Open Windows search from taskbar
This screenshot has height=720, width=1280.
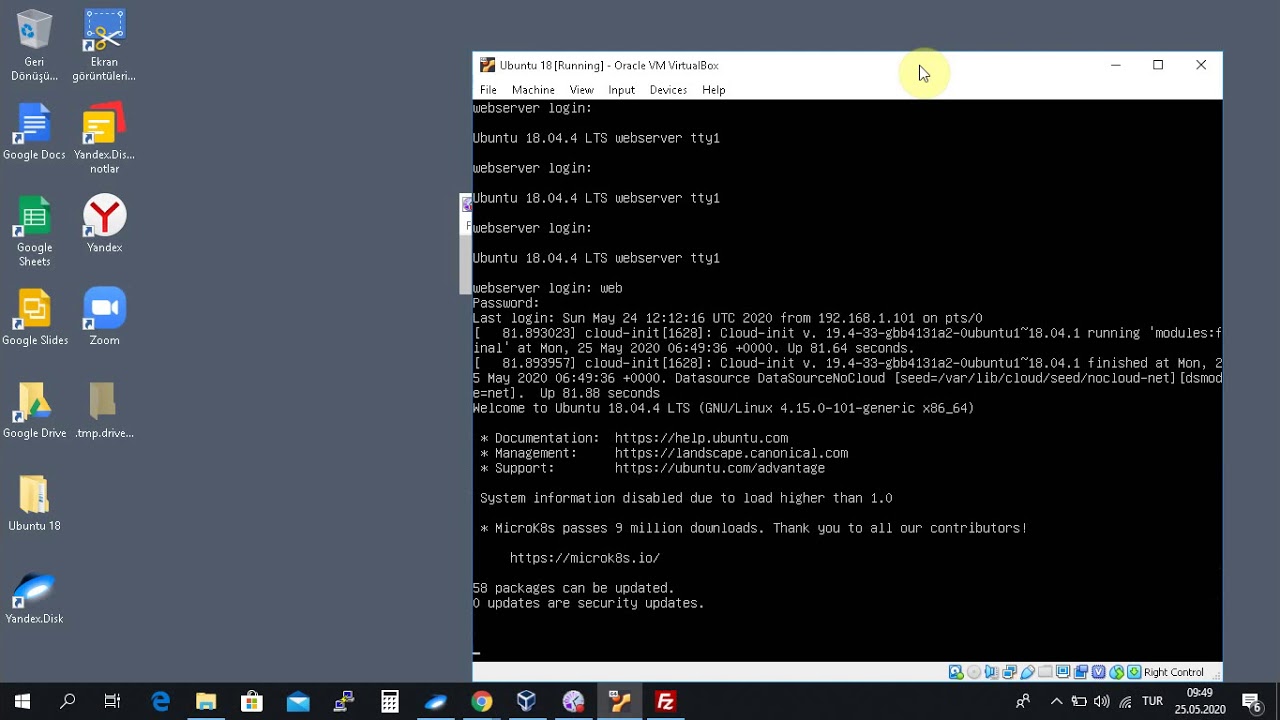click(67, 702)
